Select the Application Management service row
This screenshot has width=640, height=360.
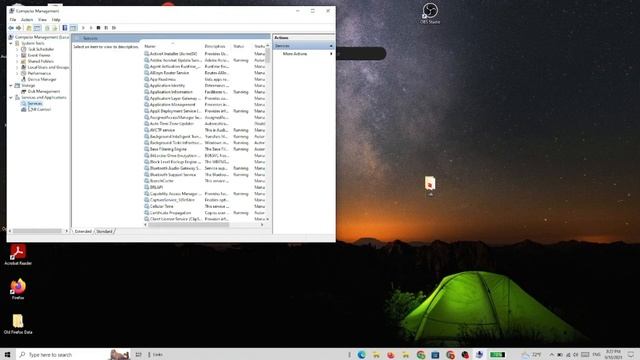pyautogui.click(x=205, y=104)
